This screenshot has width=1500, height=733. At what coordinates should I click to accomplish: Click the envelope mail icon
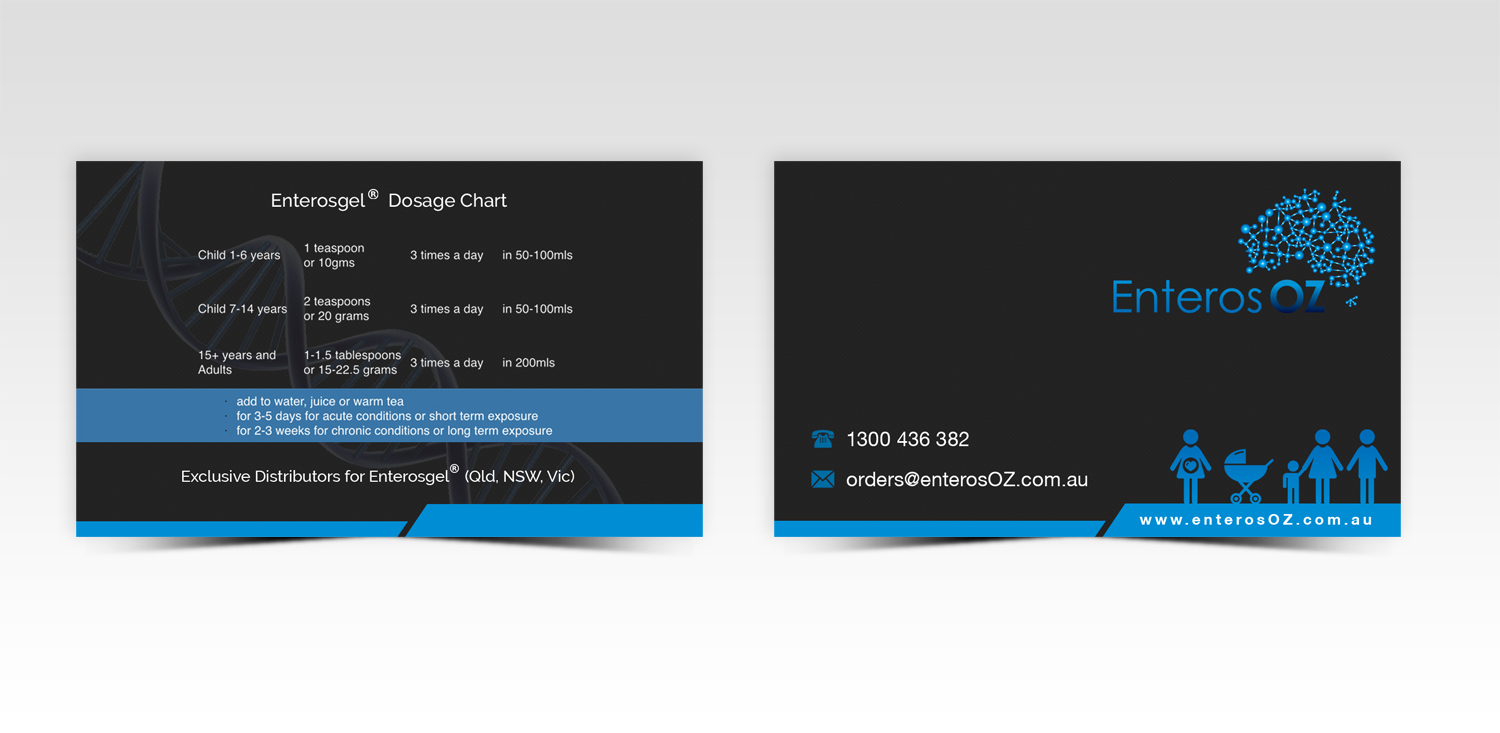820,479
